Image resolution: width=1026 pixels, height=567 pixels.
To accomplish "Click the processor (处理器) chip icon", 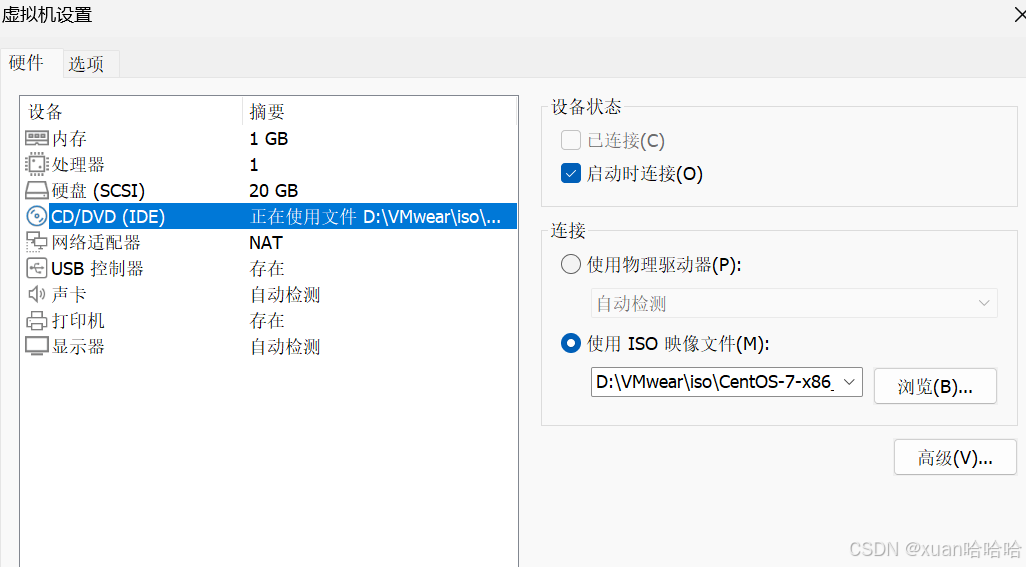I will coord(37,164).
